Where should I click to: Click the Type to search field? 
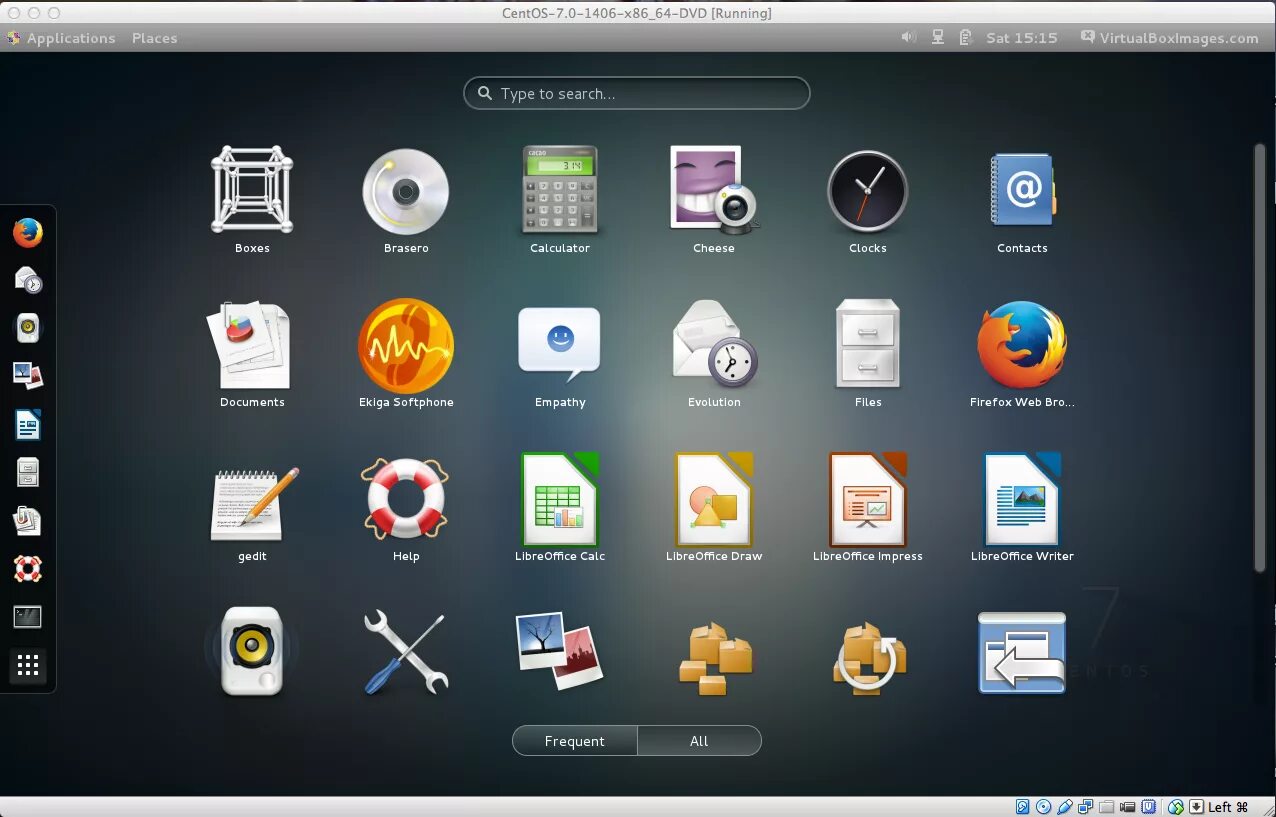coord(637,93)
